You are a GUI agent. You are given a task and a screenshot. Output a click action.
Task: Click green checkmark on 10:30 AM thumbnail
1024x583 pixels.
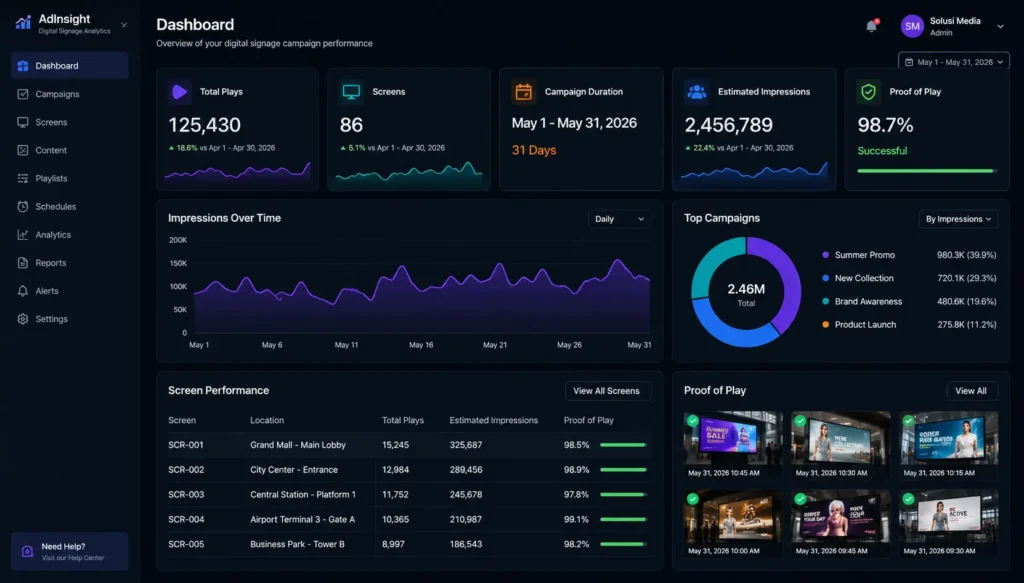pos(801,421)
